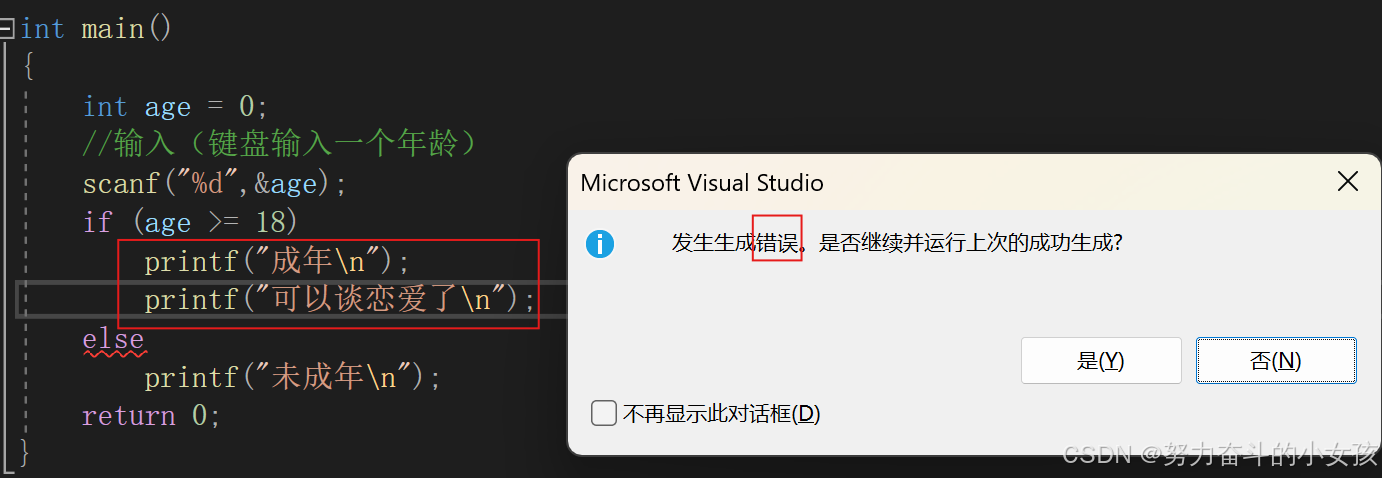Click the CSDN watermark text
Viewport: 1382px width, 478px height.
(1220, 455)
